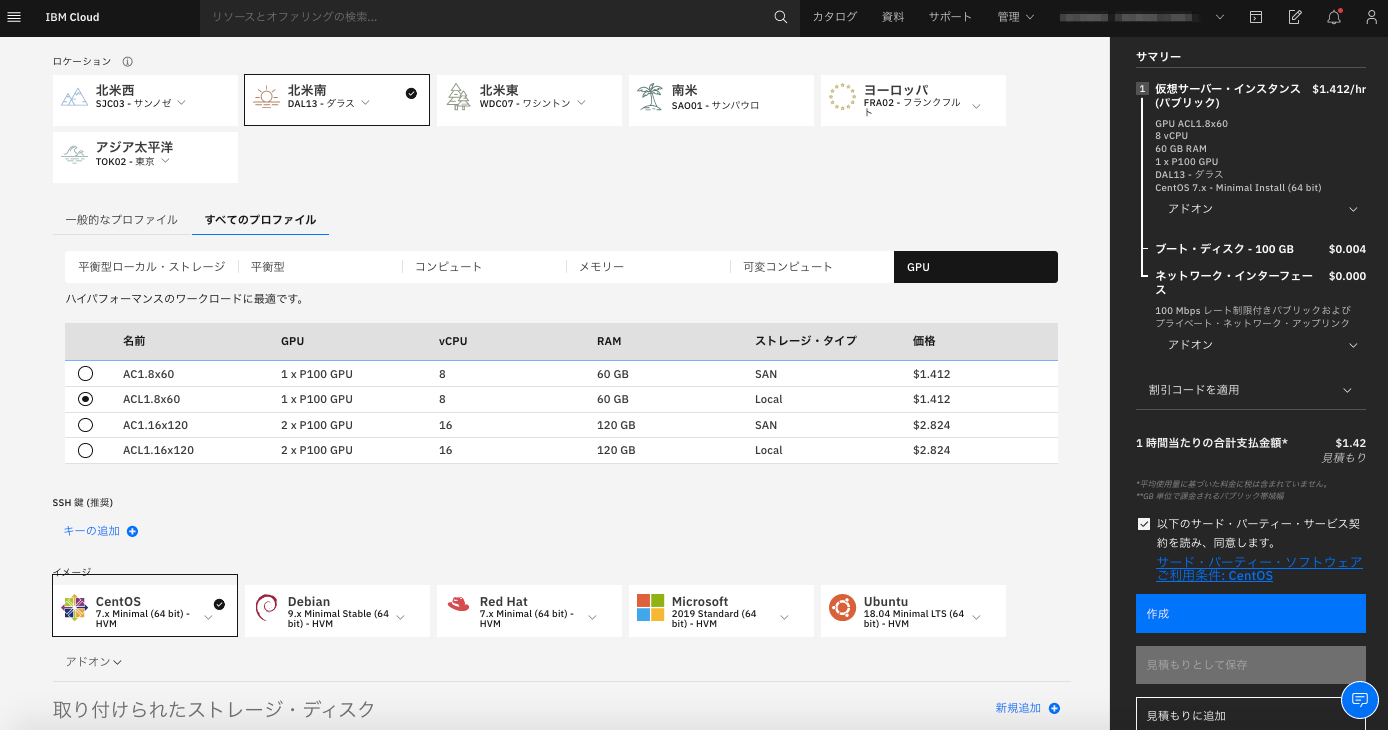Viewport: 1388px width, 730px height.
Task: Open the chat support bubble
Action: pyautogui.click(x=1359, y=699)
